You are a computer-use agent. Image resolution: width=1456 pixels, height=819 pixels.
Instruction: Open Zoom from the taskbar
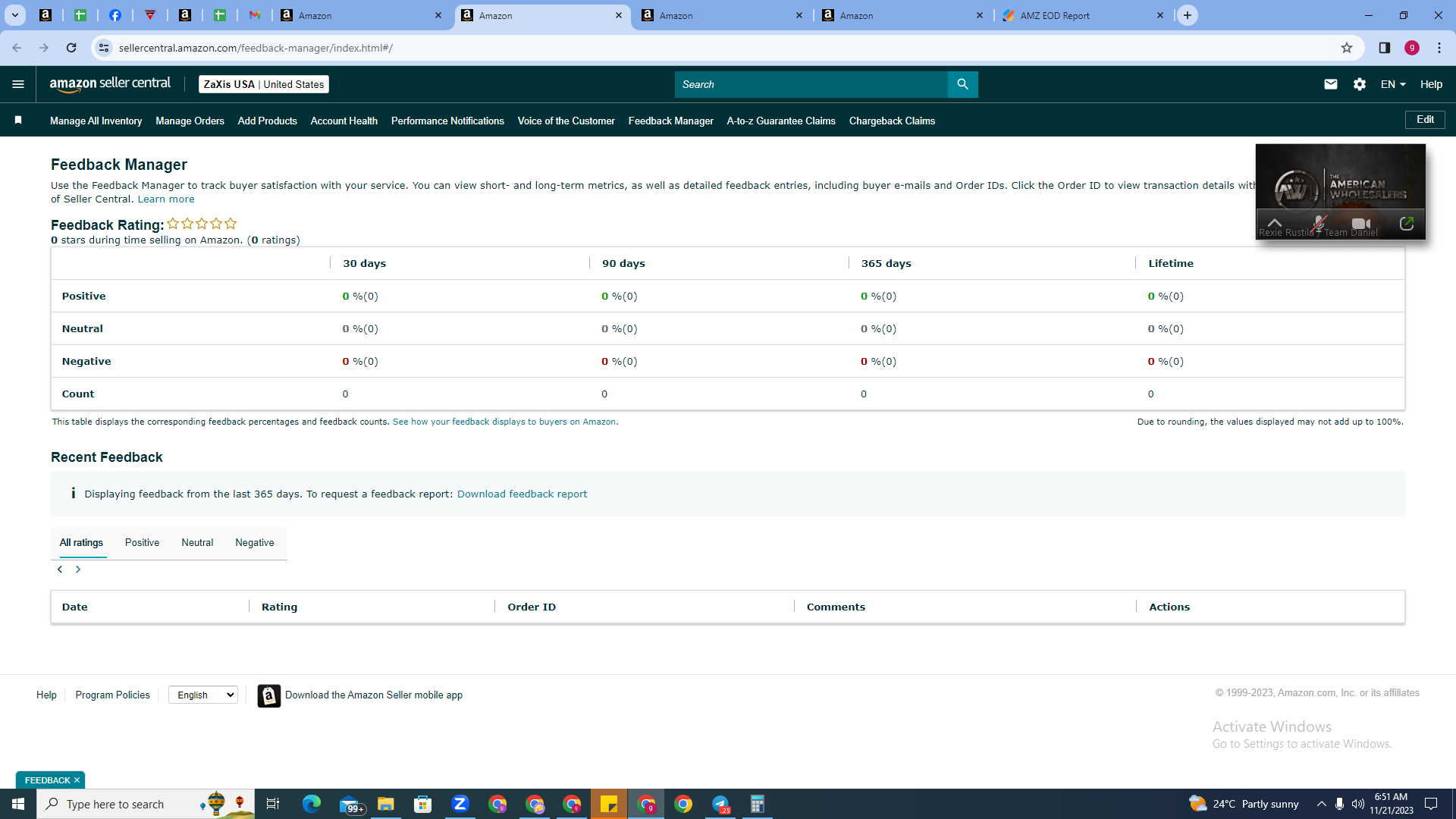click(x=460, y=804)
